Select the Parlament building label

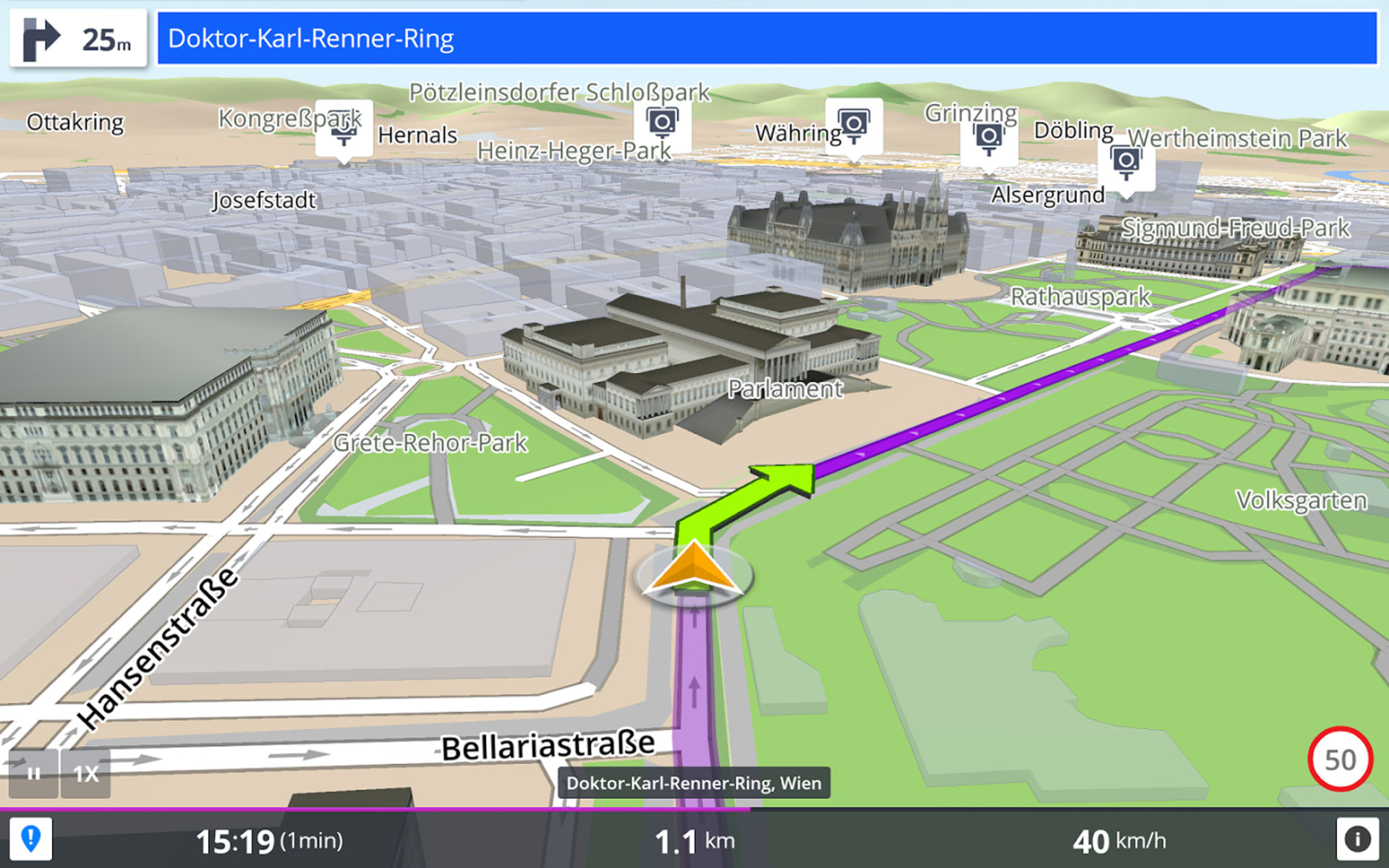tap(785, 389)
